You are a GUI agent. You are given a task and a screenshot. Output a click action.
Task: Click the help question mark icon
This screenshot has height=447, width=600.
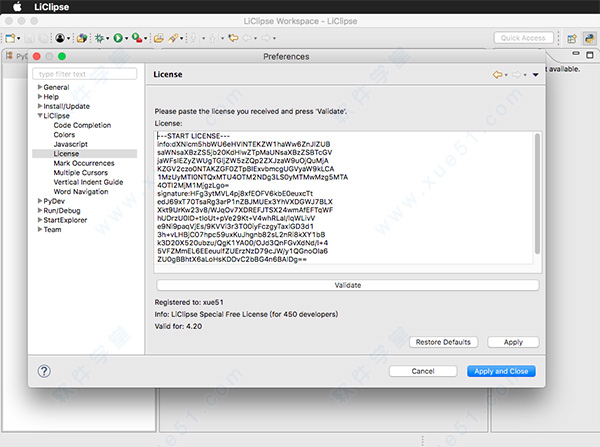[45, 370]
